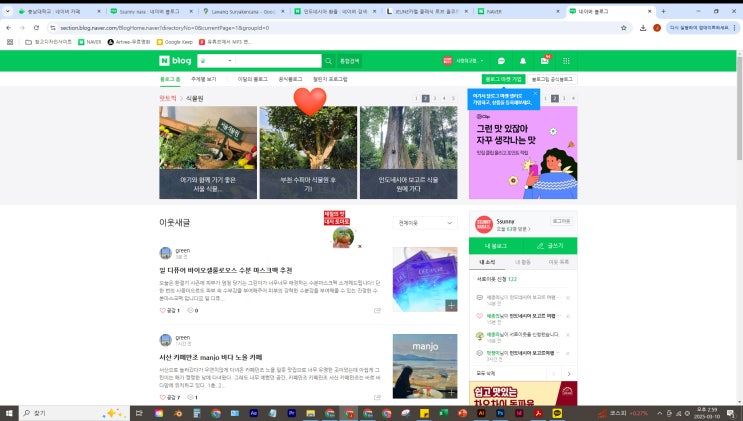Switch to the 이웃 목록 tab
This screenshot has width=743, height=421.
coord(559,262)
